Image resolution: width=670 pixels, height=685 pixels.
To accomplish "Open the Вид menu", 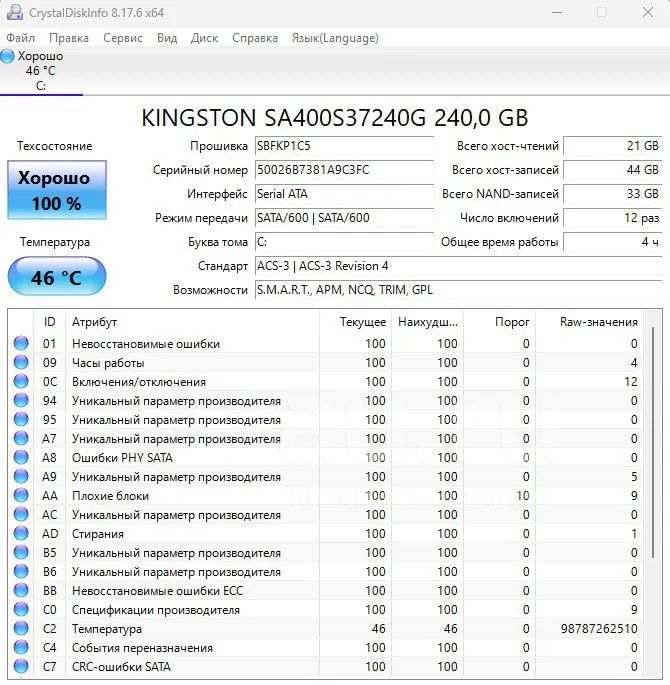I will pos(167,38).
